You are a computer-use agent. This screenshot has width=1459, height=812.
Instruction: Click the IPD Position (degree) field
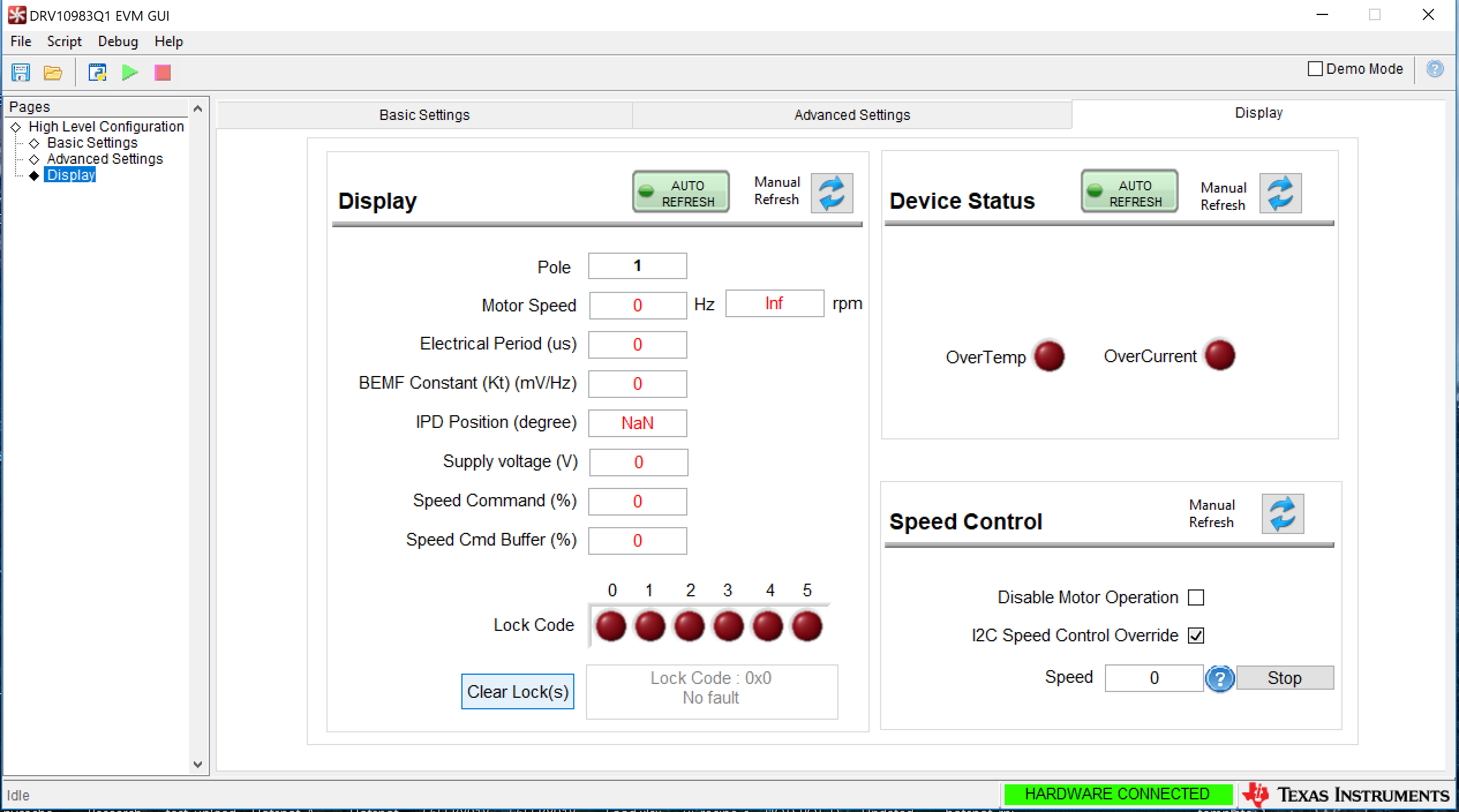point(637,423)
